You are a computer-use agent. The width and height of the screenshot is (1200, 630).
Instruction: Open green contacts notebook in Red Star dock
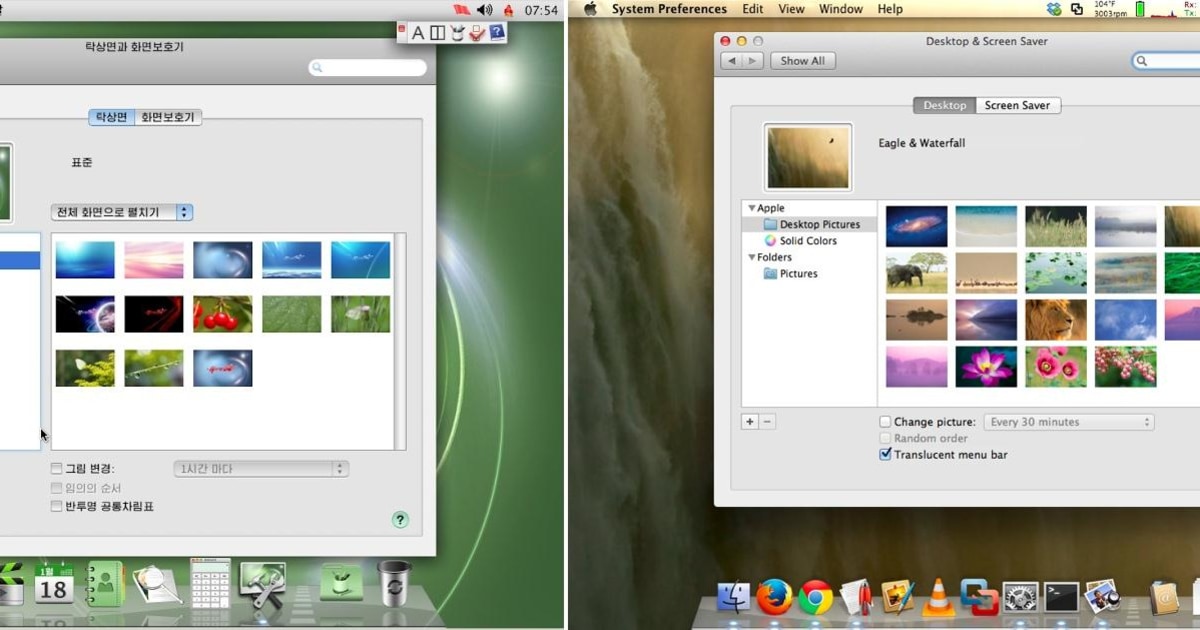tap(105, 583)
